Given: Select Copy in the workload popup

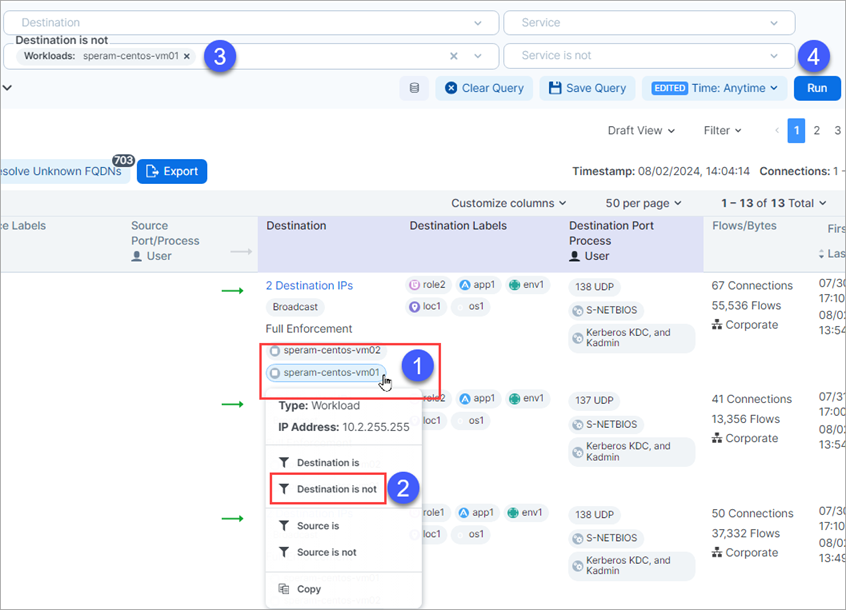Looking at the screenshot, I should 309,589.
